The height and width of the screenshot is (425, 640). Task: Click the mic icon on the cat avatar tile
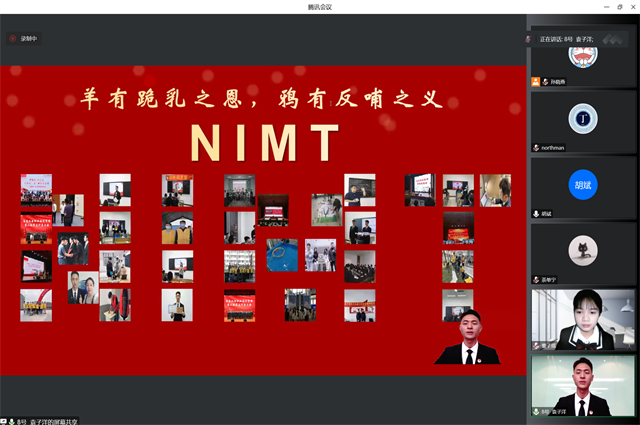point(537,279)
